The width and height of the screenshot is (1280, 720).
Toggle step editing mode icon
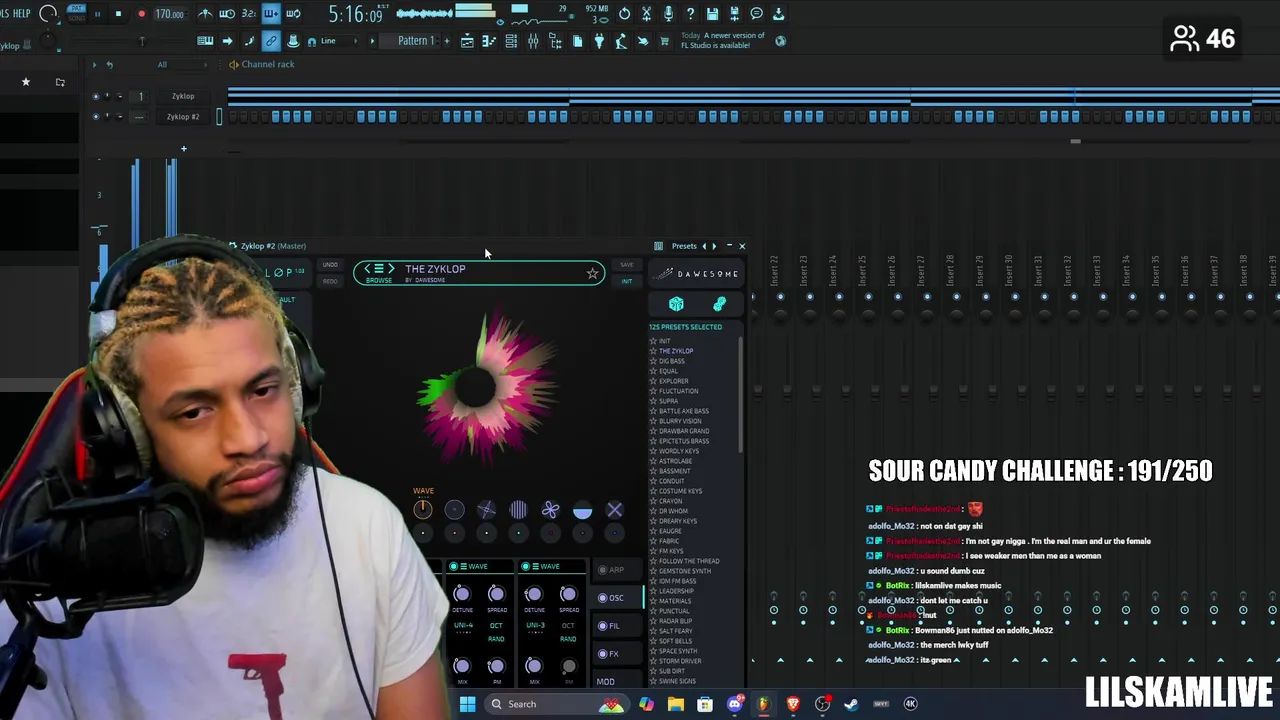coord(271,14)
